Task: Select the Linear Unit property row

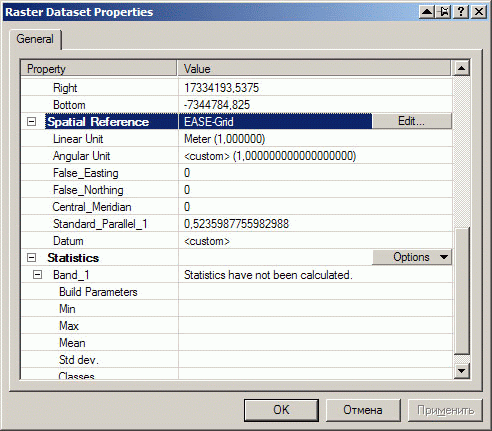Action: click(237, 139)
